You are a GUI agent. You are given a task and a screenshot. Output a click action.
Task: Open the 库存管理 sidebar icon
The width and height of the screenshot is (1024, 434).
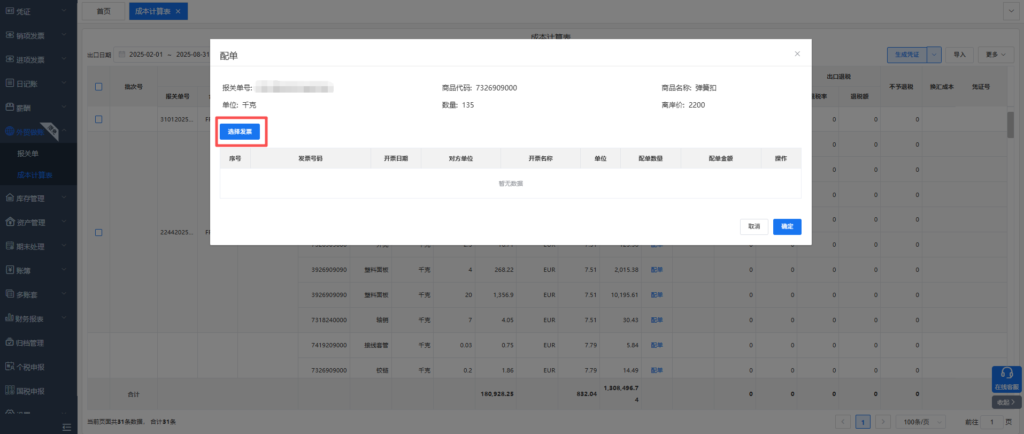point(10,199)
